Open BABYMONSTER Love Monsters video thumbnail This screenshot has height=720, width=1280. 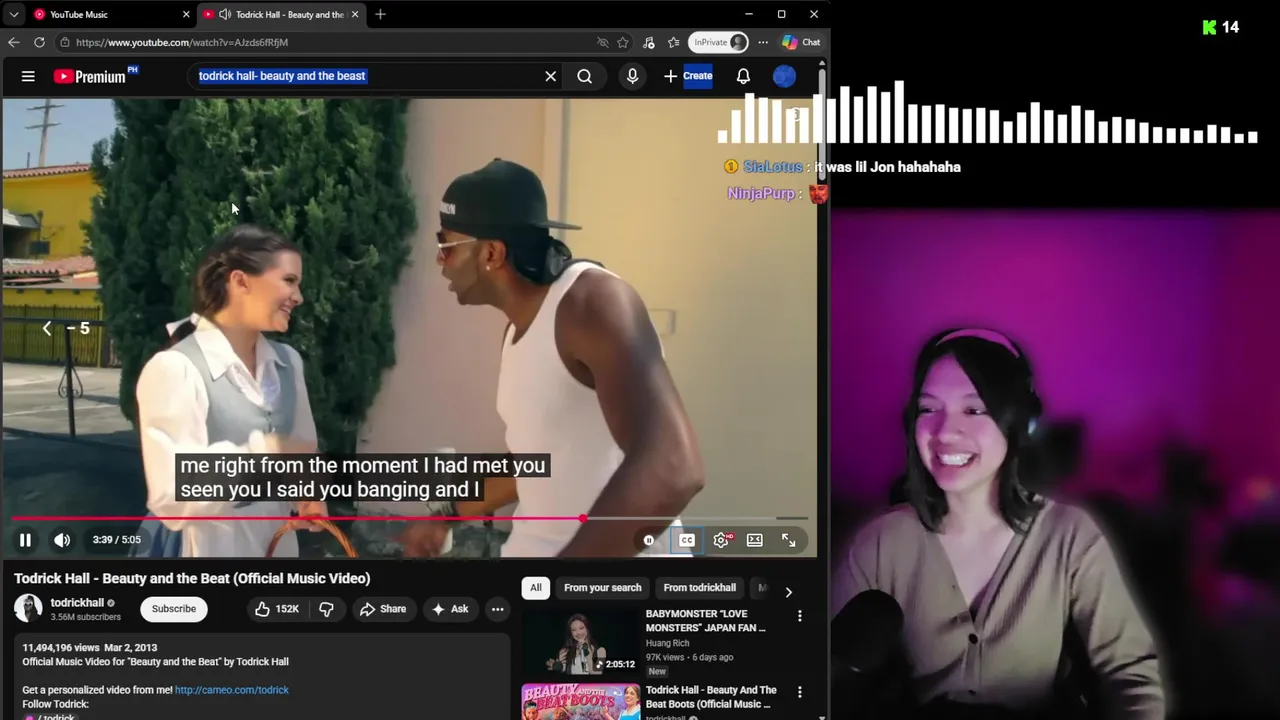(x=580, y=642)
